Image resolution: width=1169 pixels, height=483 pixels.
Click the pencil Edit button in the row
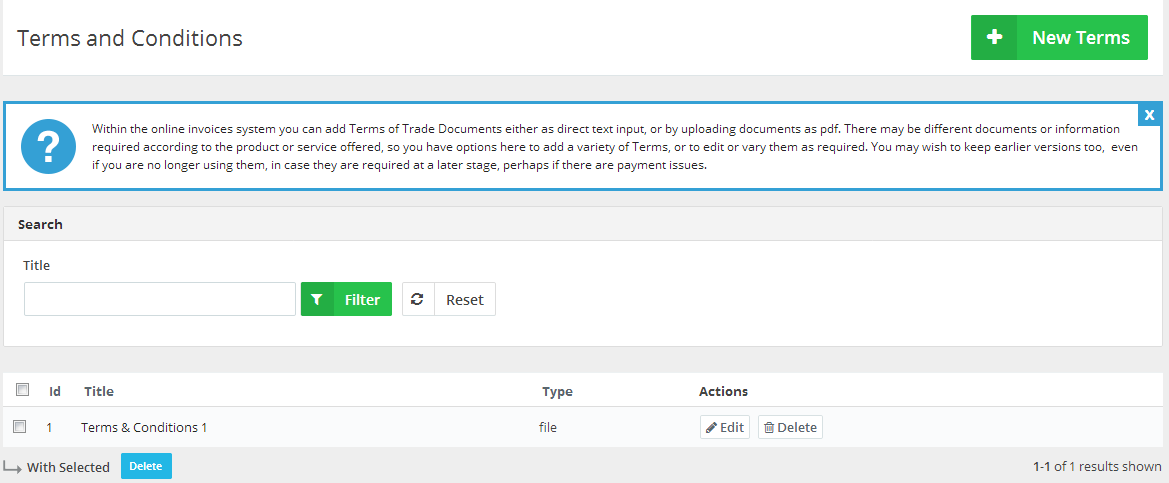coord(725,427)
